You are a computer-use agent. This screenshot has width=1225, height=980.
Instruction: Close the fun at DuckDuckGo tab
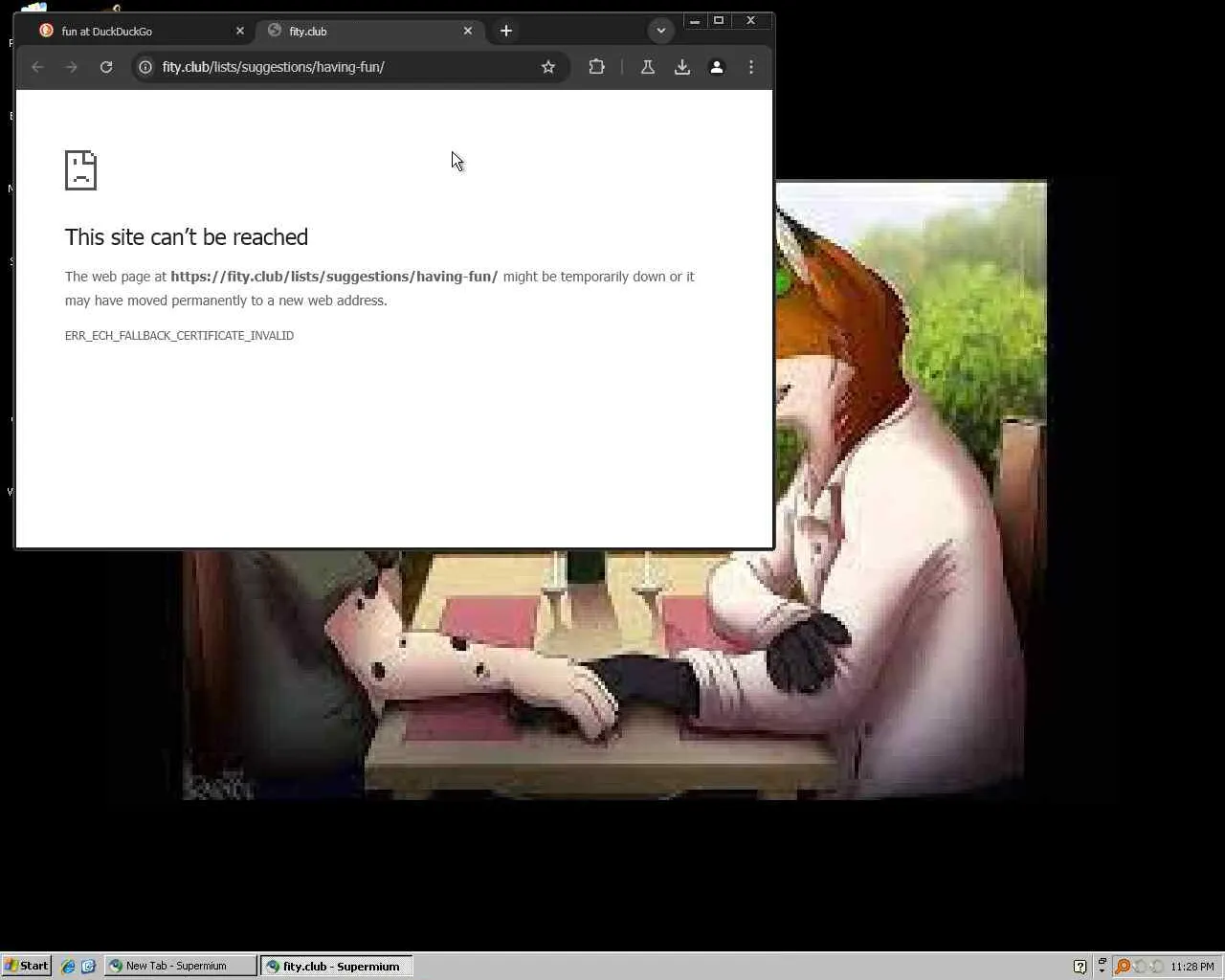point(240,31)
